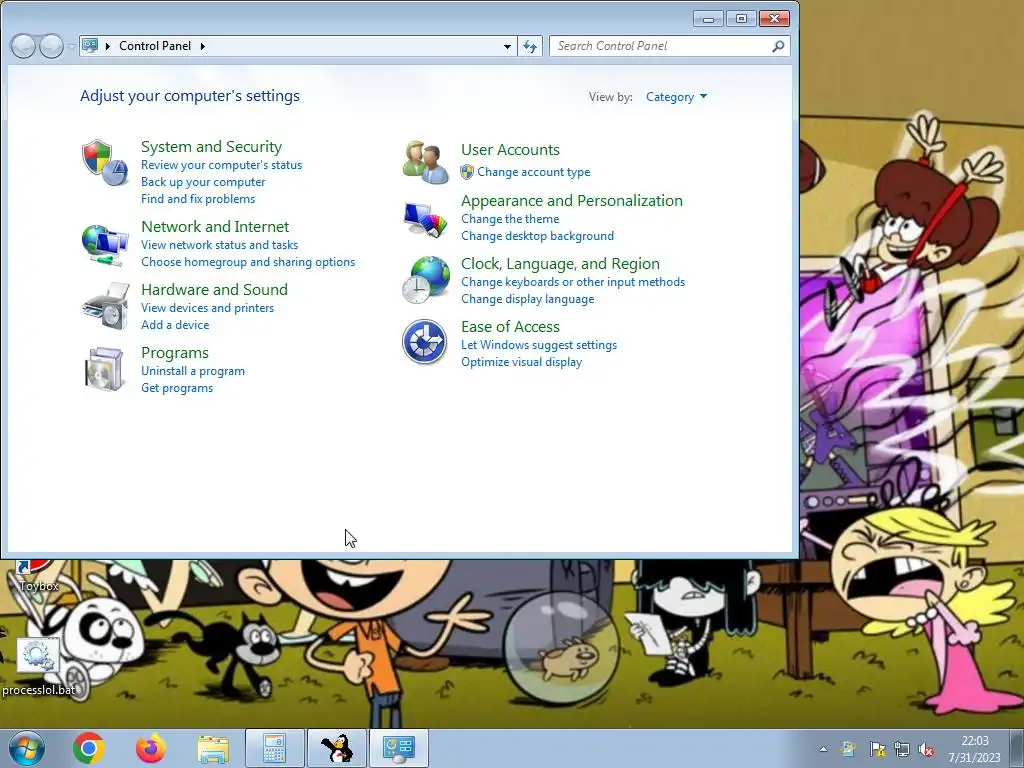Click Get programs link
This screenshot has width=1024, height=768.
(x=177, y=388)
